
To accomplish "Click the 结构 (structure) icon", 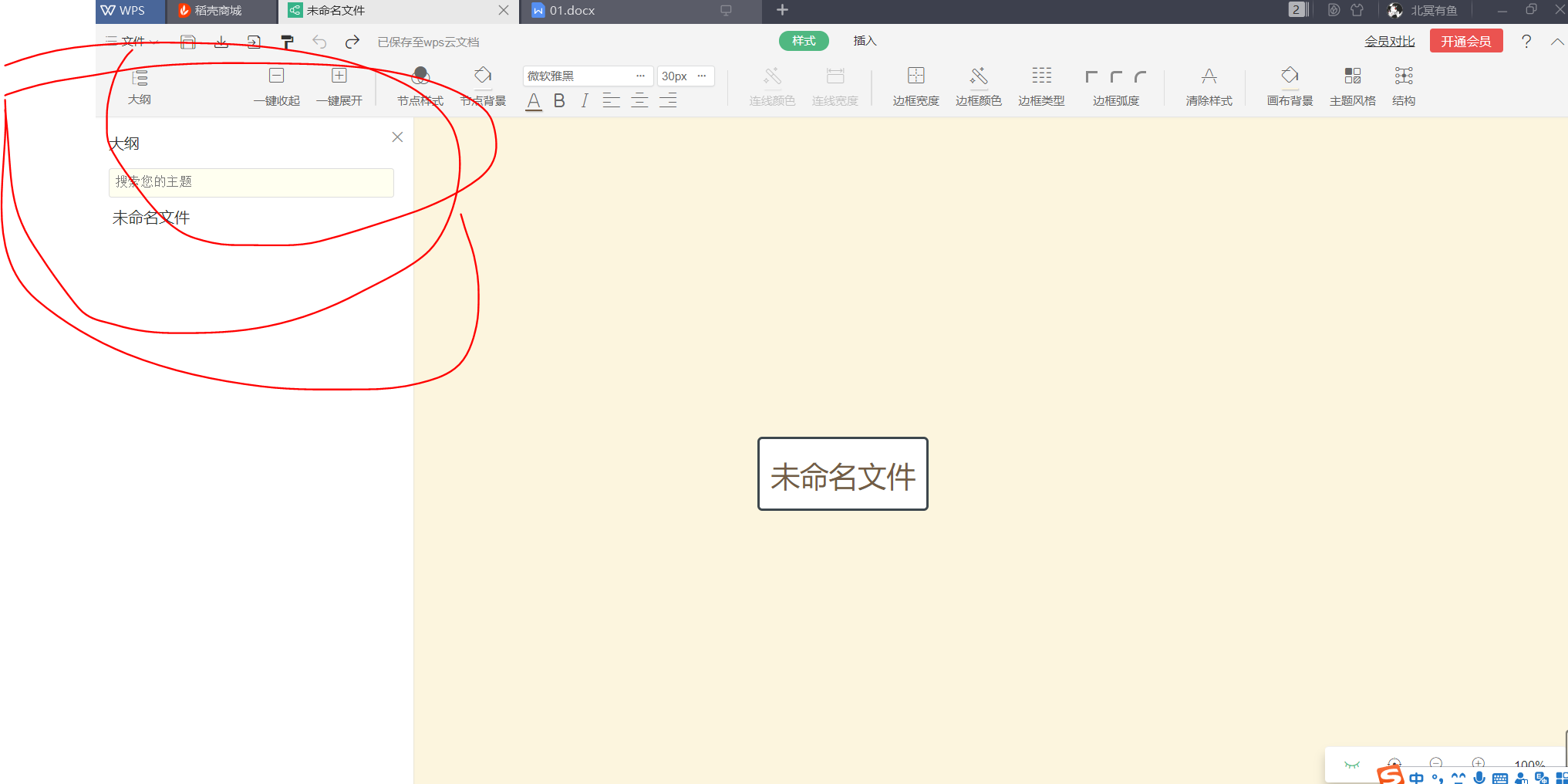I will [1403, 85].
